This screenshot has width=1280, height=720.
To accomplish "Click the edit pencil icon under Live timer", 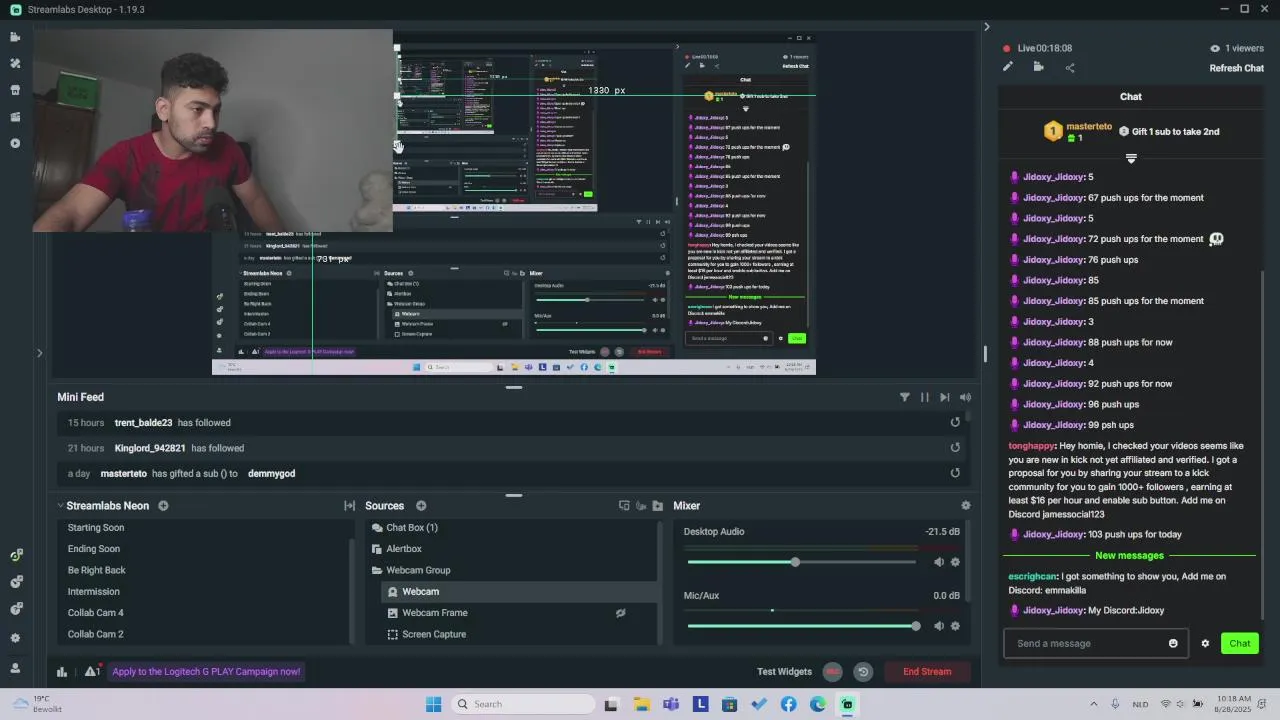I will [x=1008, y=67].
